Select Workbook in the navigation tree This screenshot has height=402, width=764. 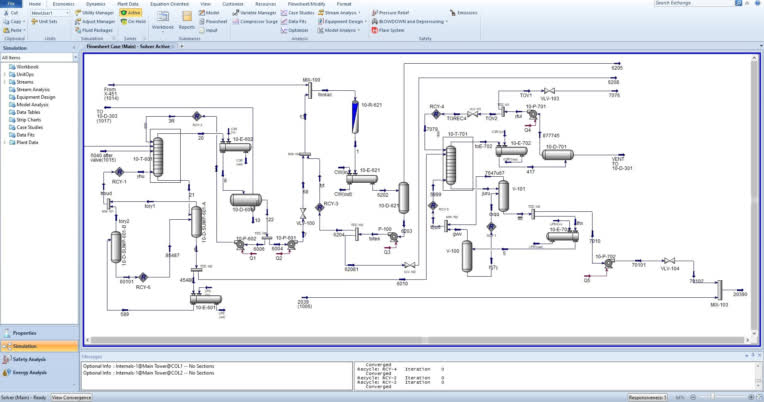coord(27,67)
